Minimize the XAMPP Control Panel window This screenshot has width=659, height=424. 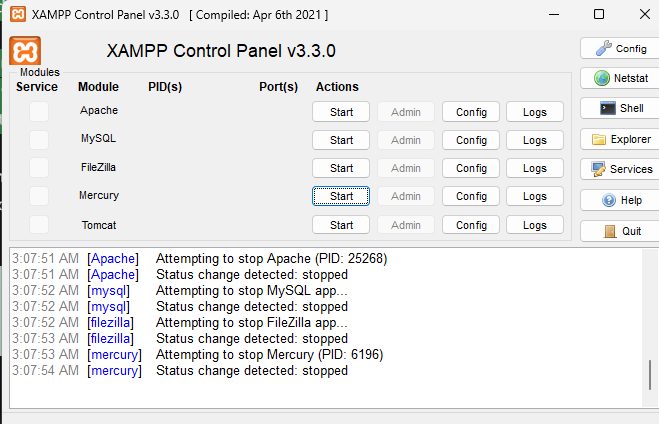tap(554, 14)
